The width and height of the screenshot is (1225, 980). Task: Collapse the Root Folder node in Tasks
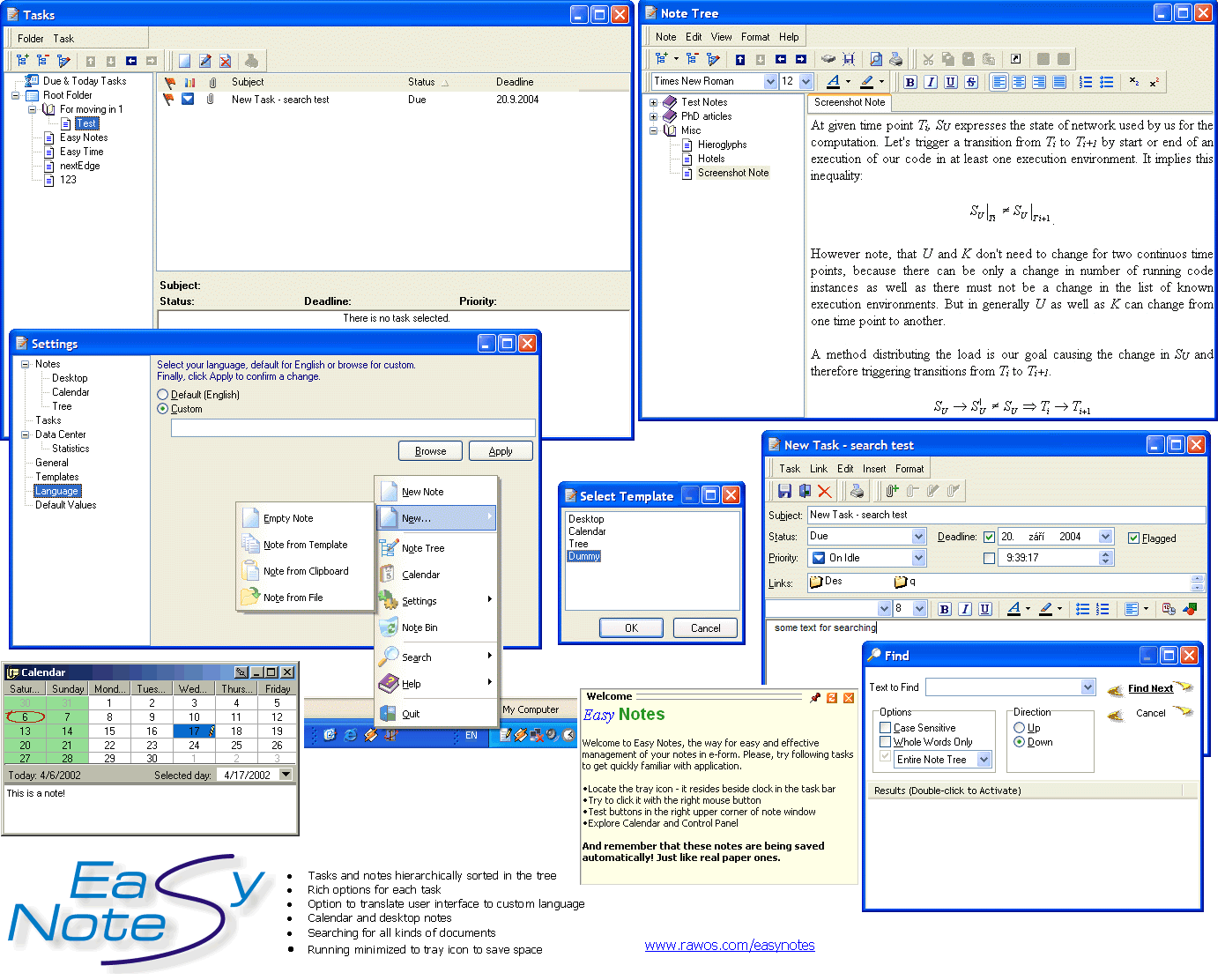pos(16,95)
